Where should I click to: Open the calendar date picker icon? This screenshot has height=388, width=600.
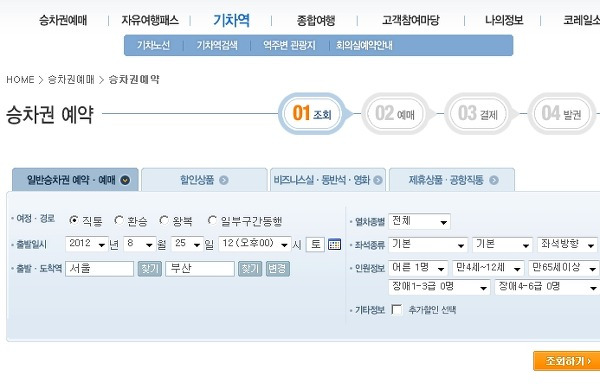click(x=334, y=244)
